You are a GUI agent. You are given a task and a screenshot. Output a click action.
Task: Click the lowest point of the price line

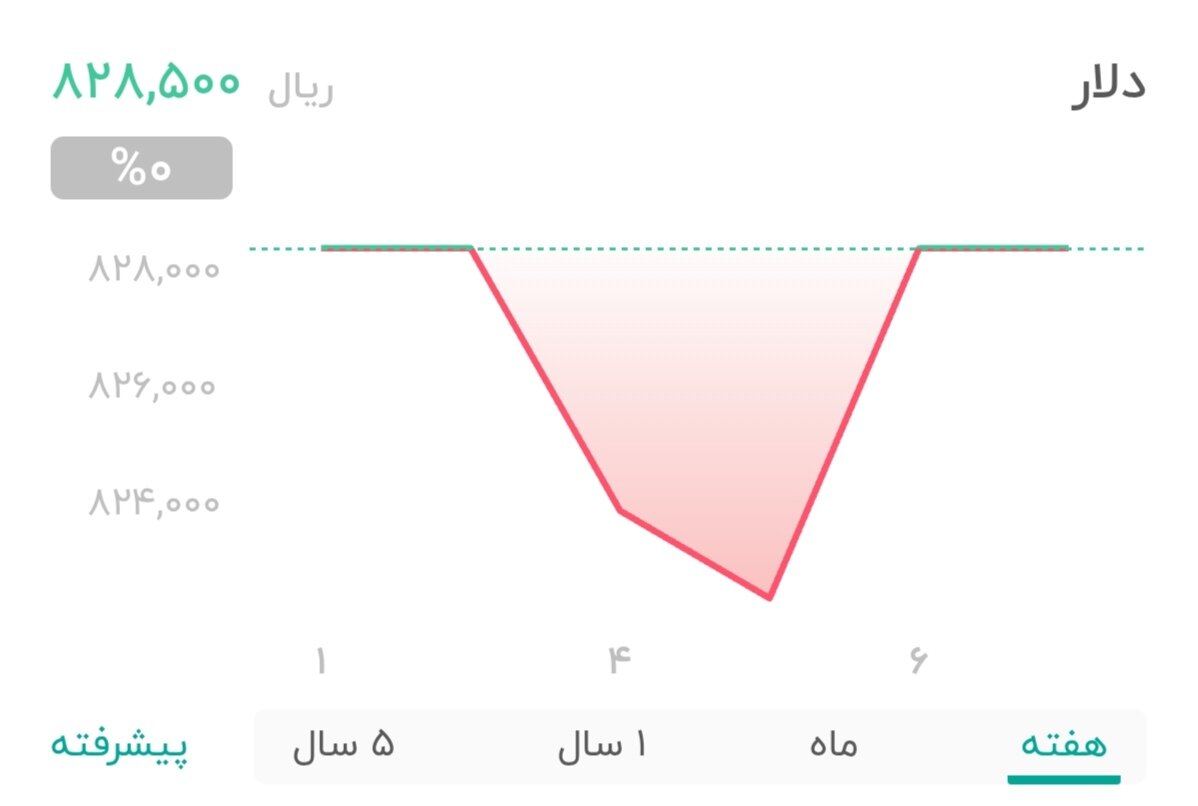click(768, 597)
